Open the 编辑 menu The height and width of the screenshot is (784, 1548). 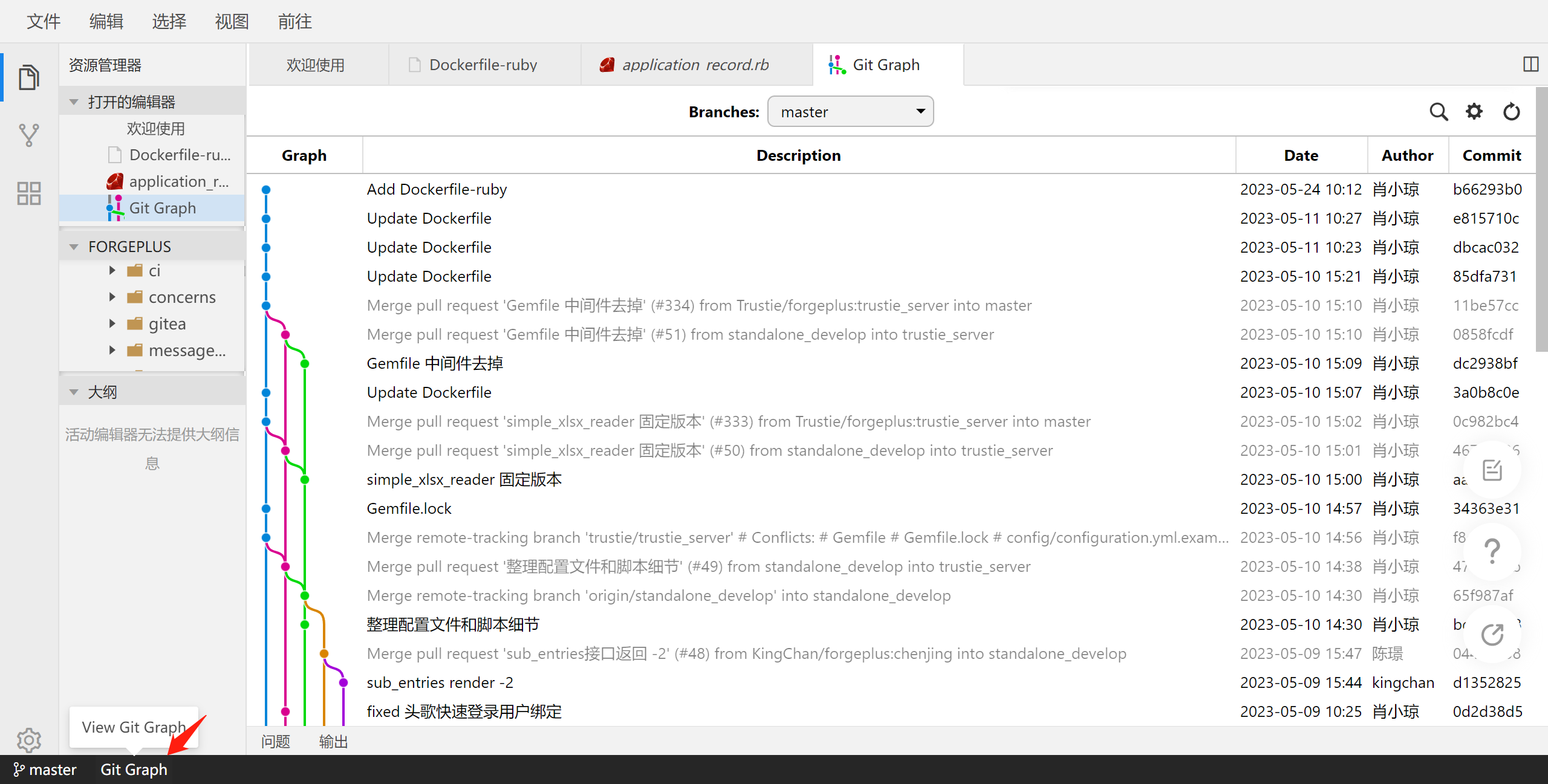coord(106,21)
